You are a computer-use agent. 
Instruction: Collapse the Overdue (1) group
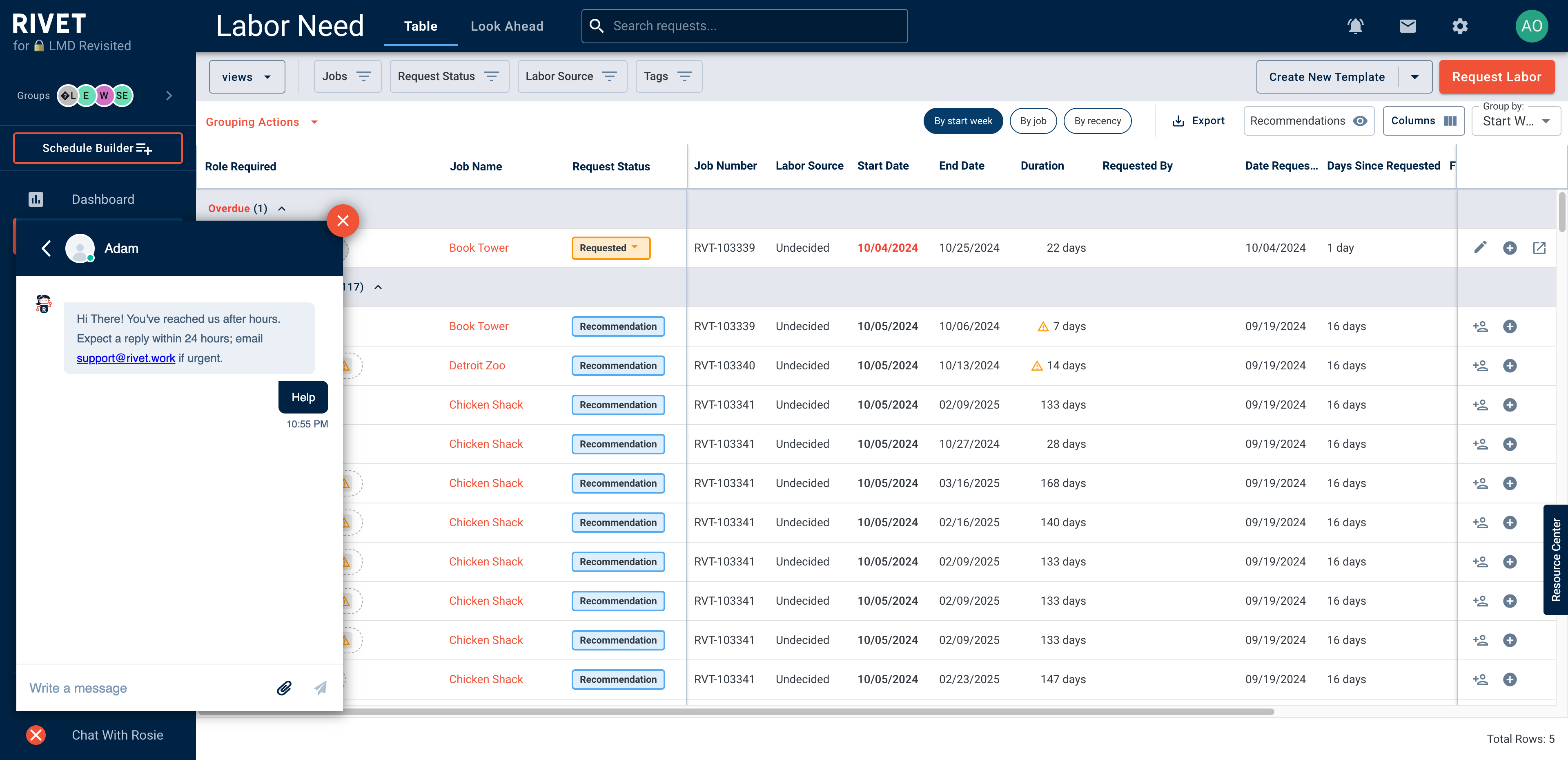click(x=282, y=208)
